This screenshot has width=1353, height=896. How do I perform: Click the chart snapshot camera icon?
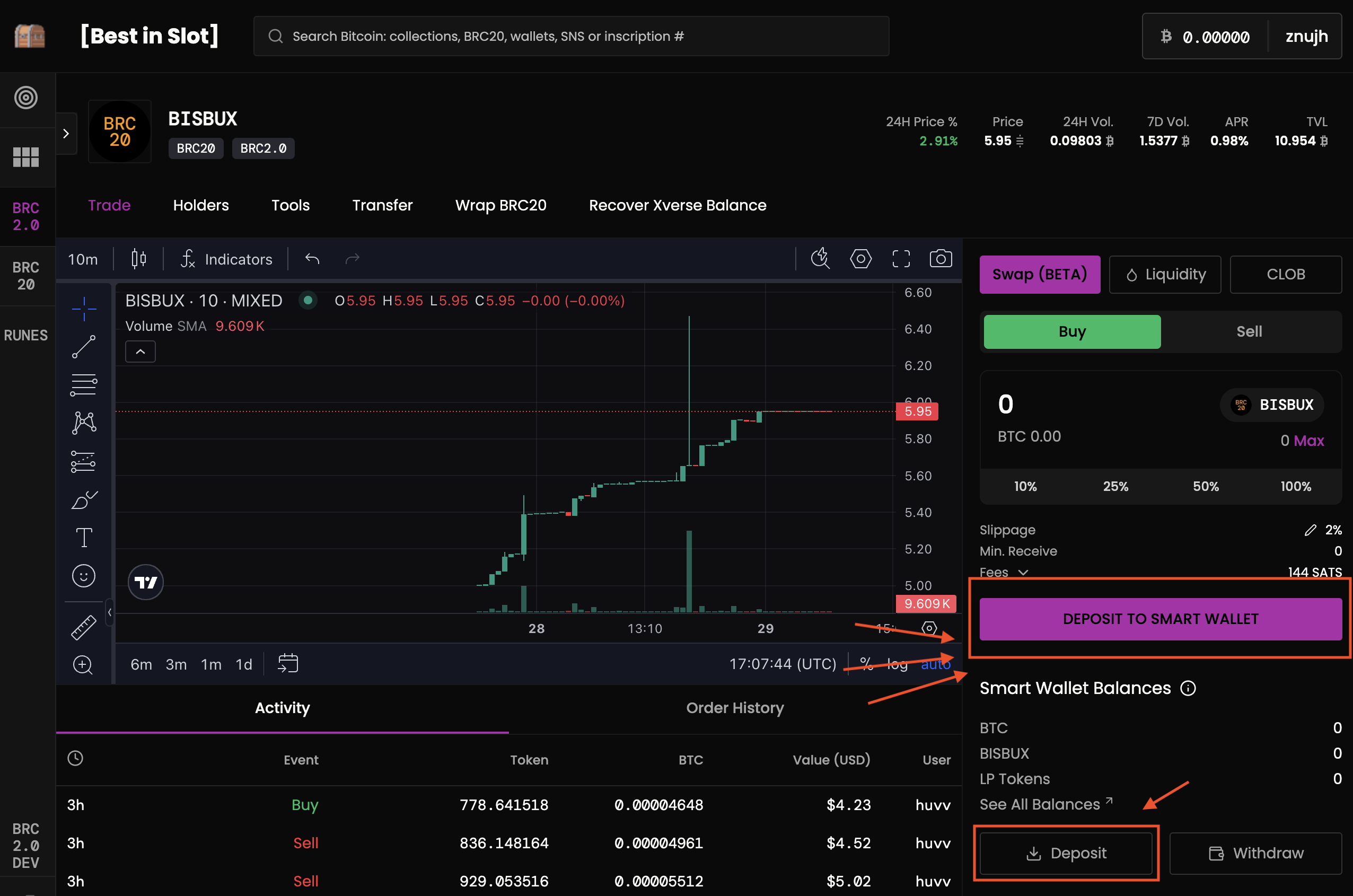point(941,259)
